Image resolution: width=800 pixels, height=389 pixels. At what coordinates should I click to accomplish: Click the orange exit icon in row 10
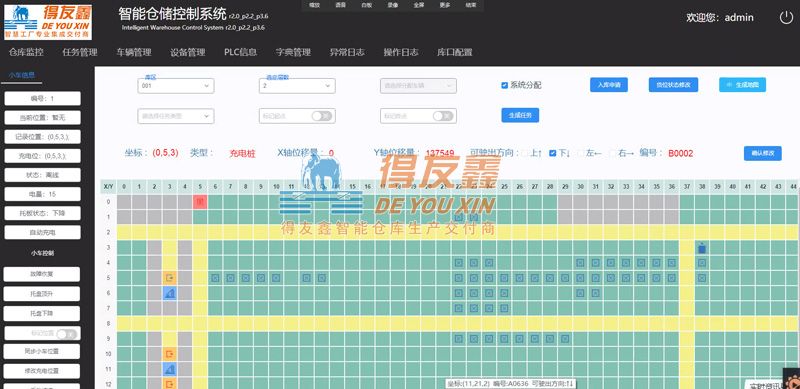170,354
